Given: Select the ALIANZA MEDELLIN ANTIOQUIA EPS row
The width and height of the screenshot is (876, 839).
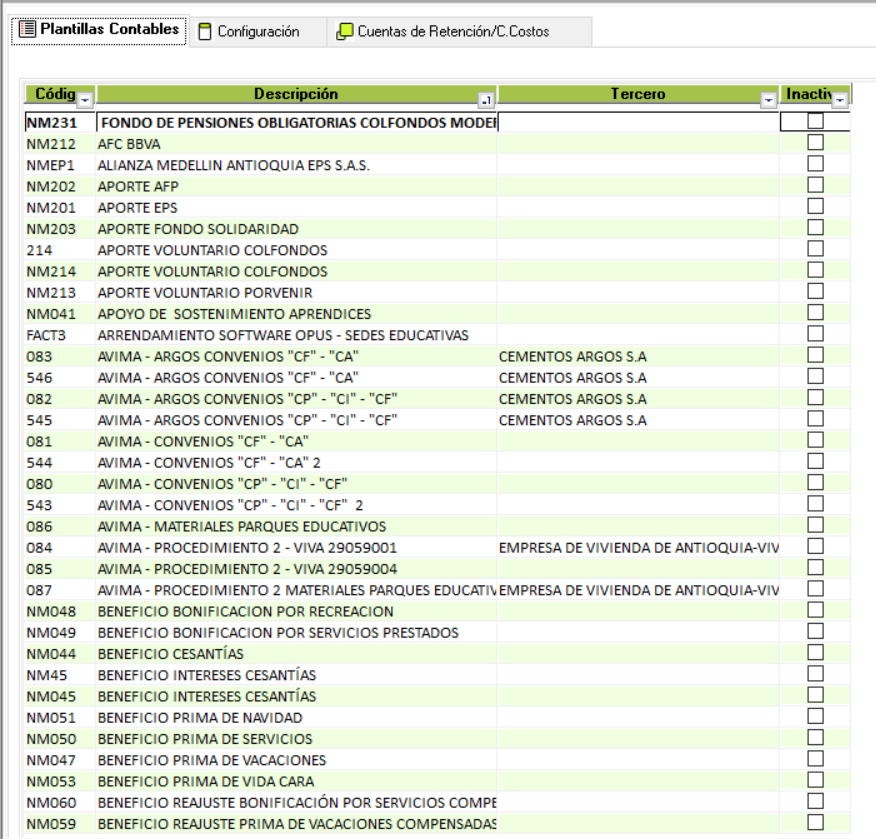Looking at the screenshot, I should pos(233,165).
